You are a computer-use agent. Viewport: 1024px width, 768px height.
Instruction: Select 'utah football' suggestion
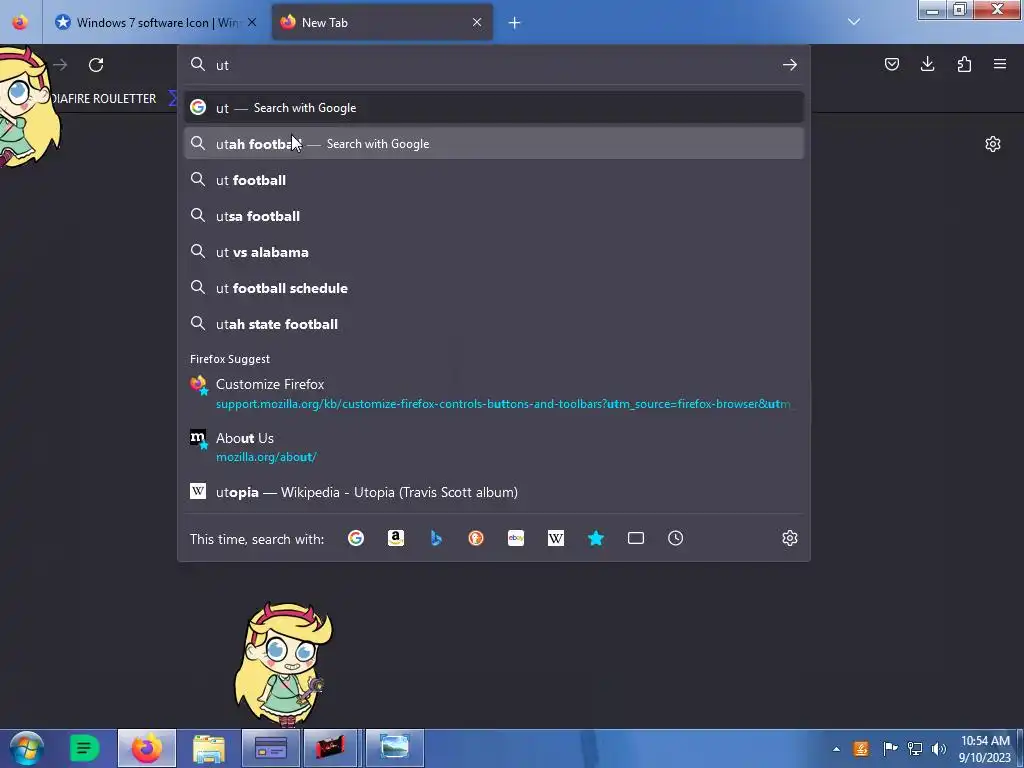click(494, 144)
